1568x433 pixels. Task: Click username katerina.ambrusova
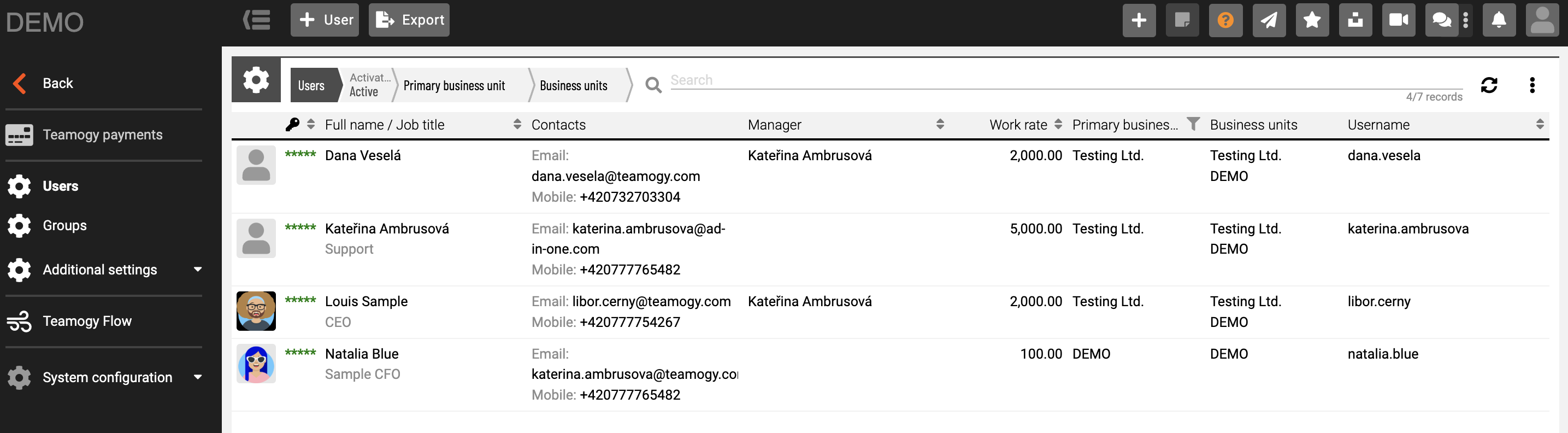point(1408,229)
